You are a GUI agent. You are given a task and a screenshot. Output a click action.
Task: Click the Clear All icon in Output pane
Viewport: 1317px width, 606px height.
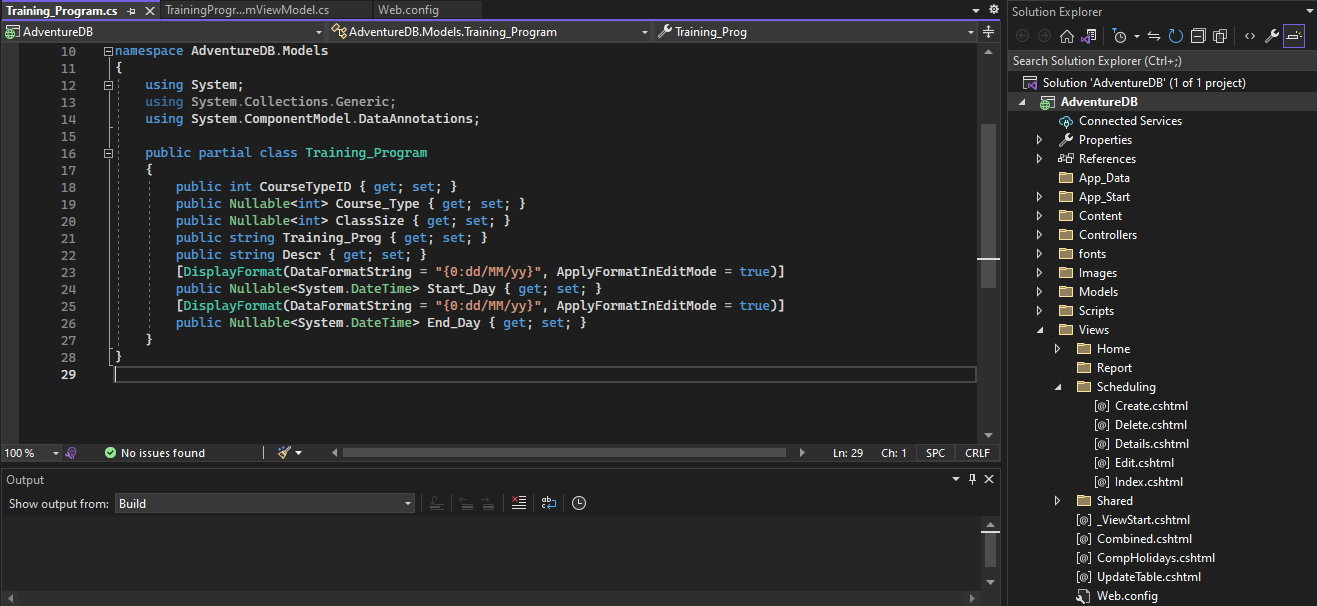coord(519,503)
